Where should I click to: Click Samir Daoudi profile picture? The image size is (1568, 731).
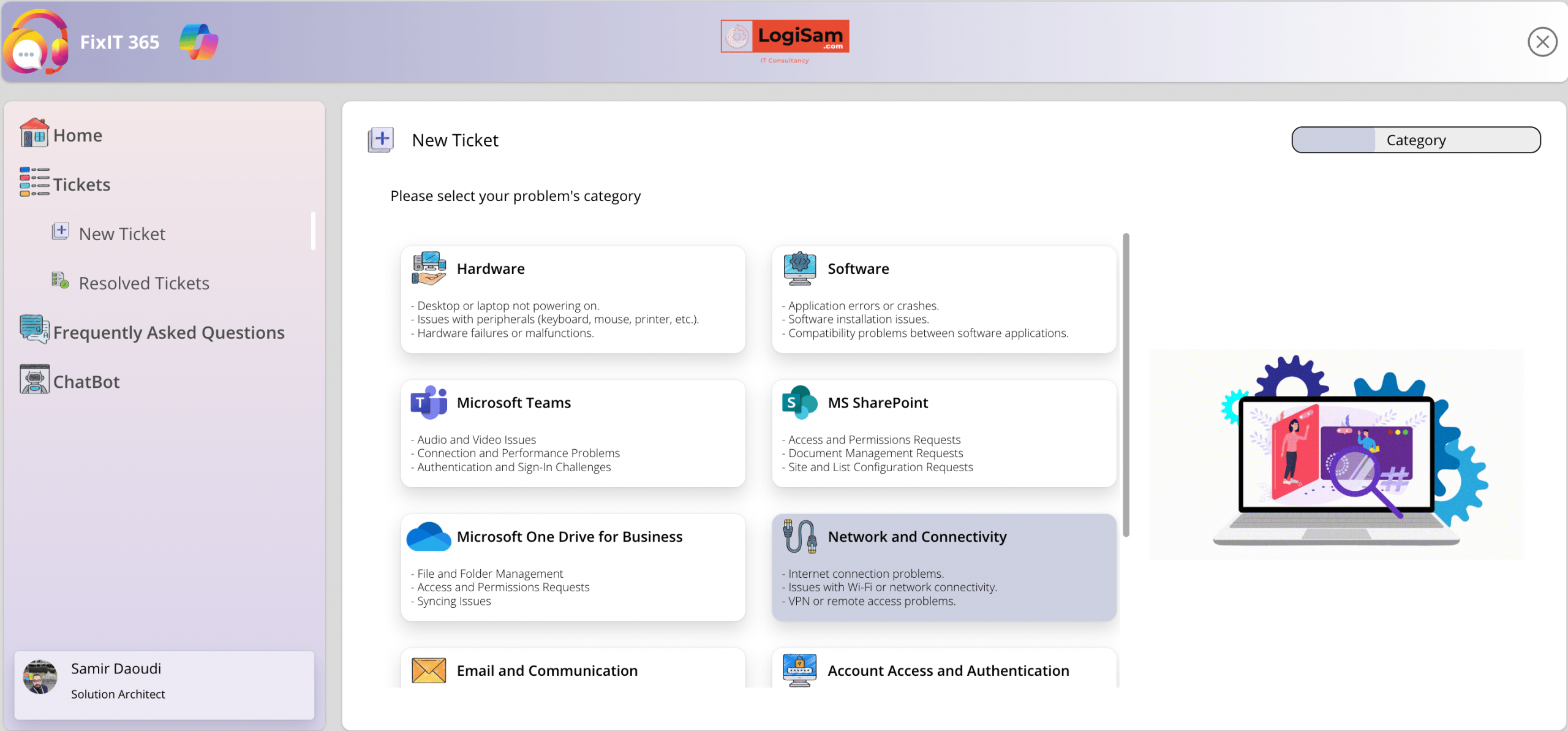40,677
